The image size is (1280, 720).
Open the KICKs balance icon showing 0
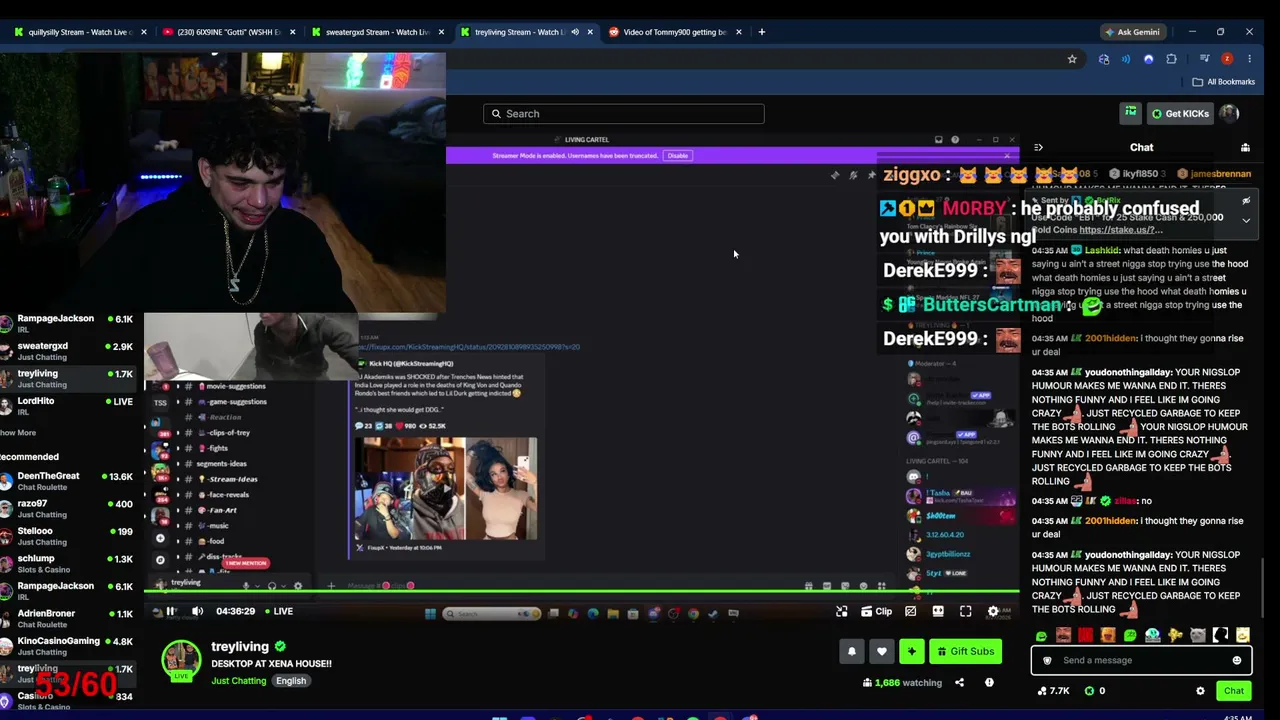coord(1089,691)
